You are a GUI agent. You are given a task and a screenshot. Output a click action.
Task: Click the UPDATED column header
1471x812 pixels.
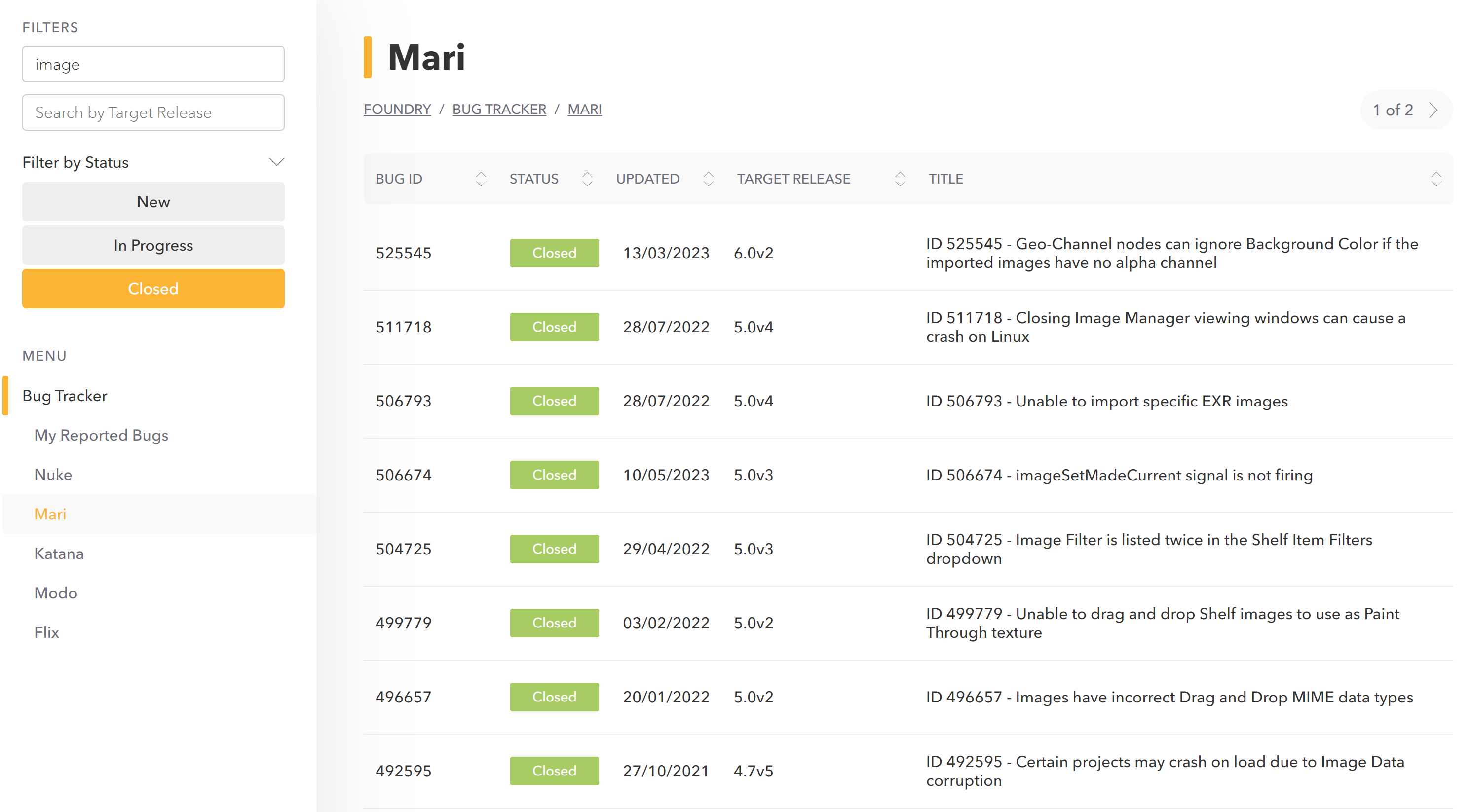[x=647, y=179]
